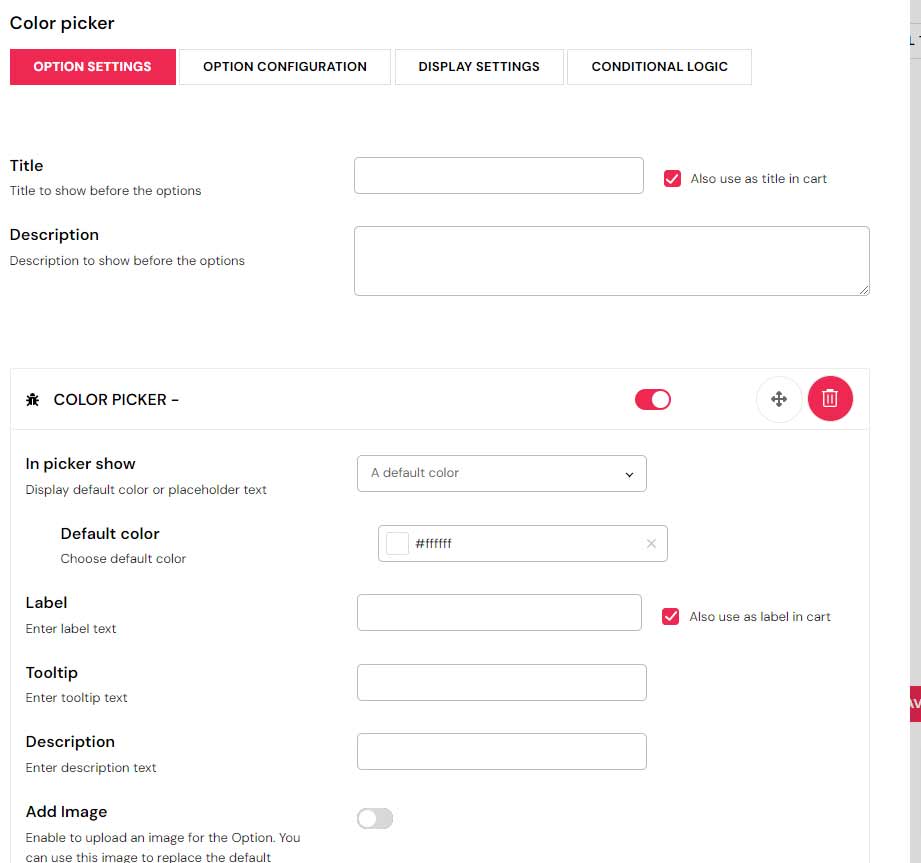Click the #ffffff default color hex field
Viewport: 921px width, 863px height.
point(520,544)
